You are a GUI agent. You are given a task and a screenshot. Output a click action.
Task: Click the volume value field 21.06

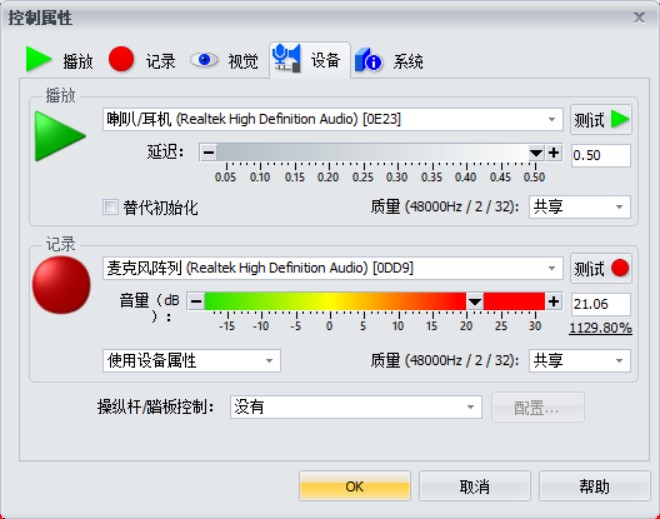601,304
